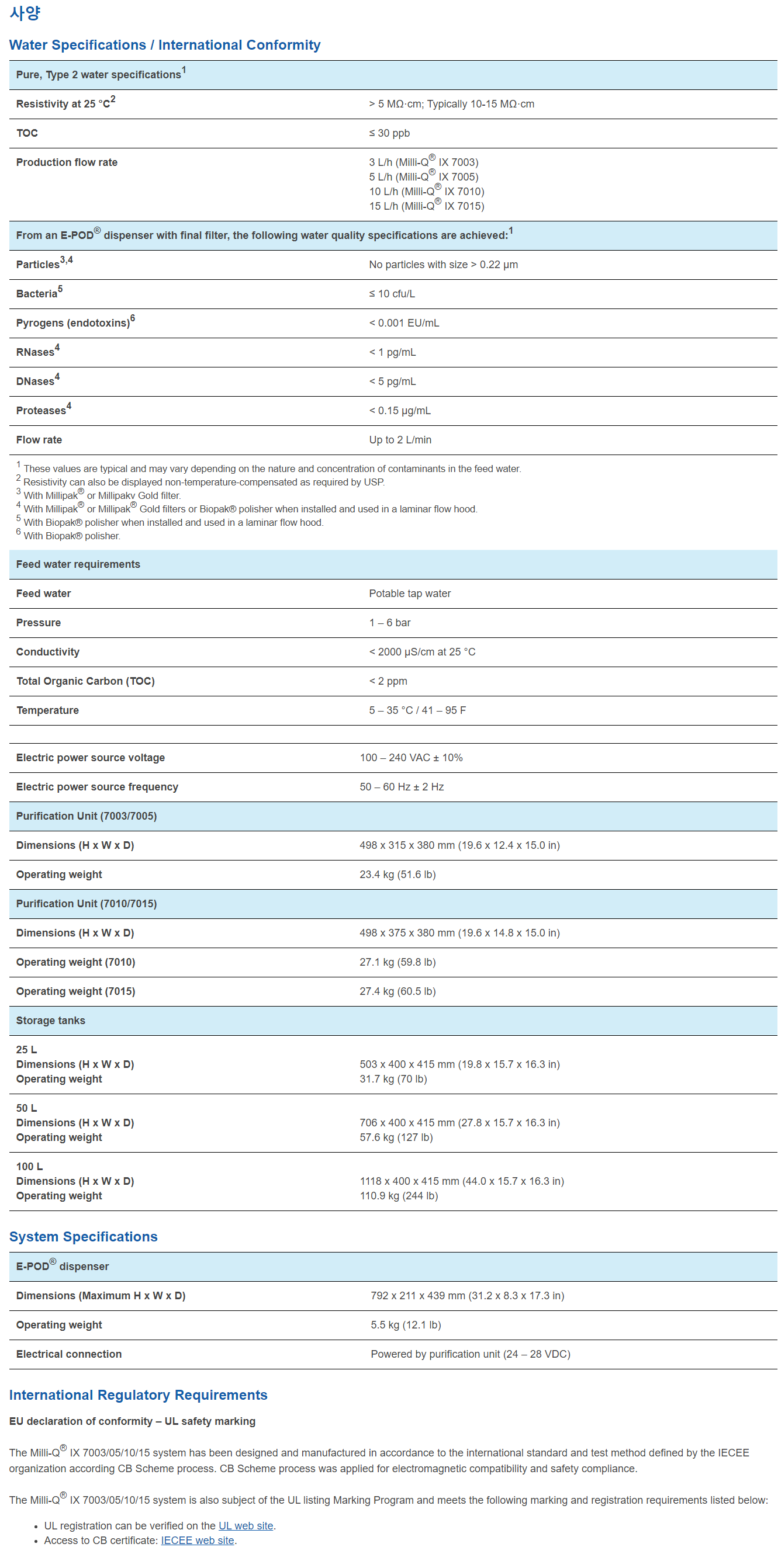This screenshot has height=1568, width=778.
Task: Select the 'Potable tap water' value
Action: [x=410, y=594]
